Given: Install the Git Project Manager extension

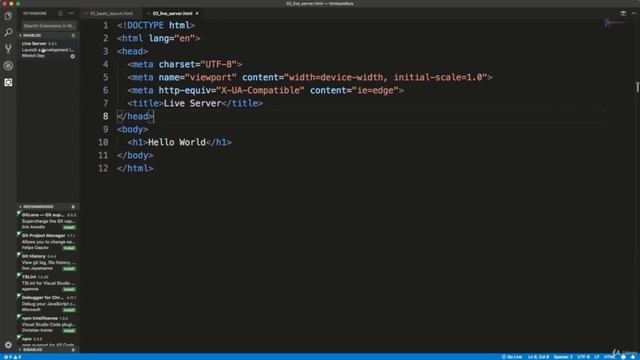Looking at the screenshot, I should [x=69, y=248].
